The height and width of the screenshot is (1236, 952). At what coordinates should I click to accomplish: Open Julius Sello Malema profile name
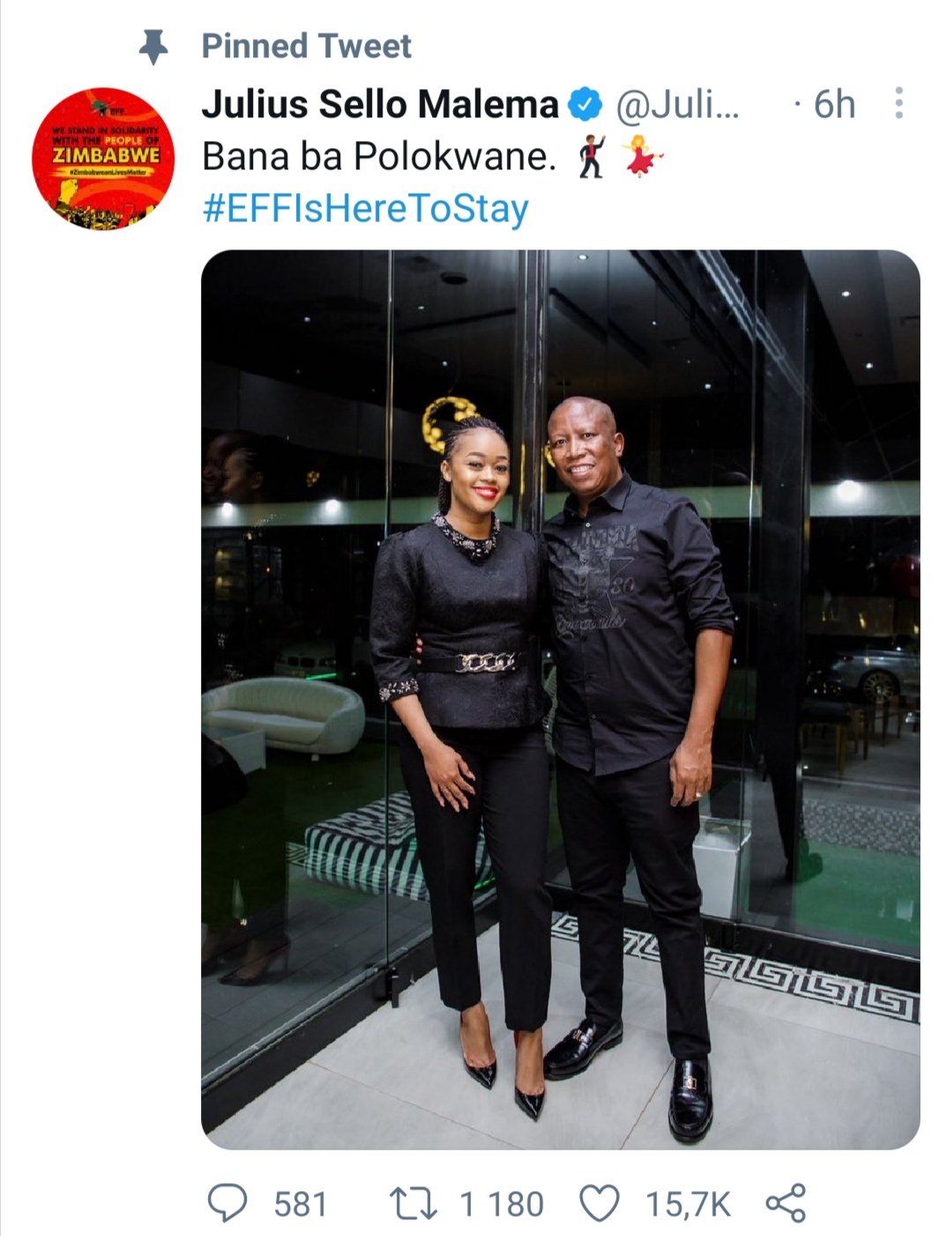pos(380,104)
